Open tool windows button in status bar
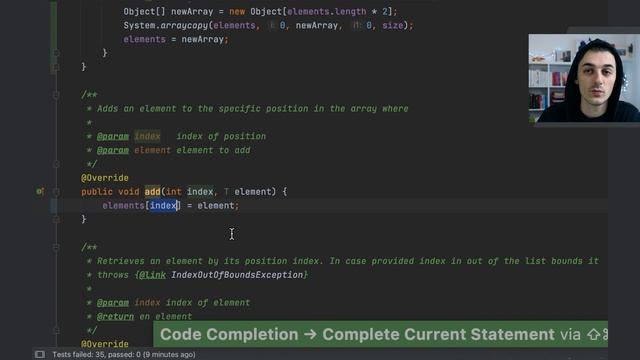 tap(40, 354)
